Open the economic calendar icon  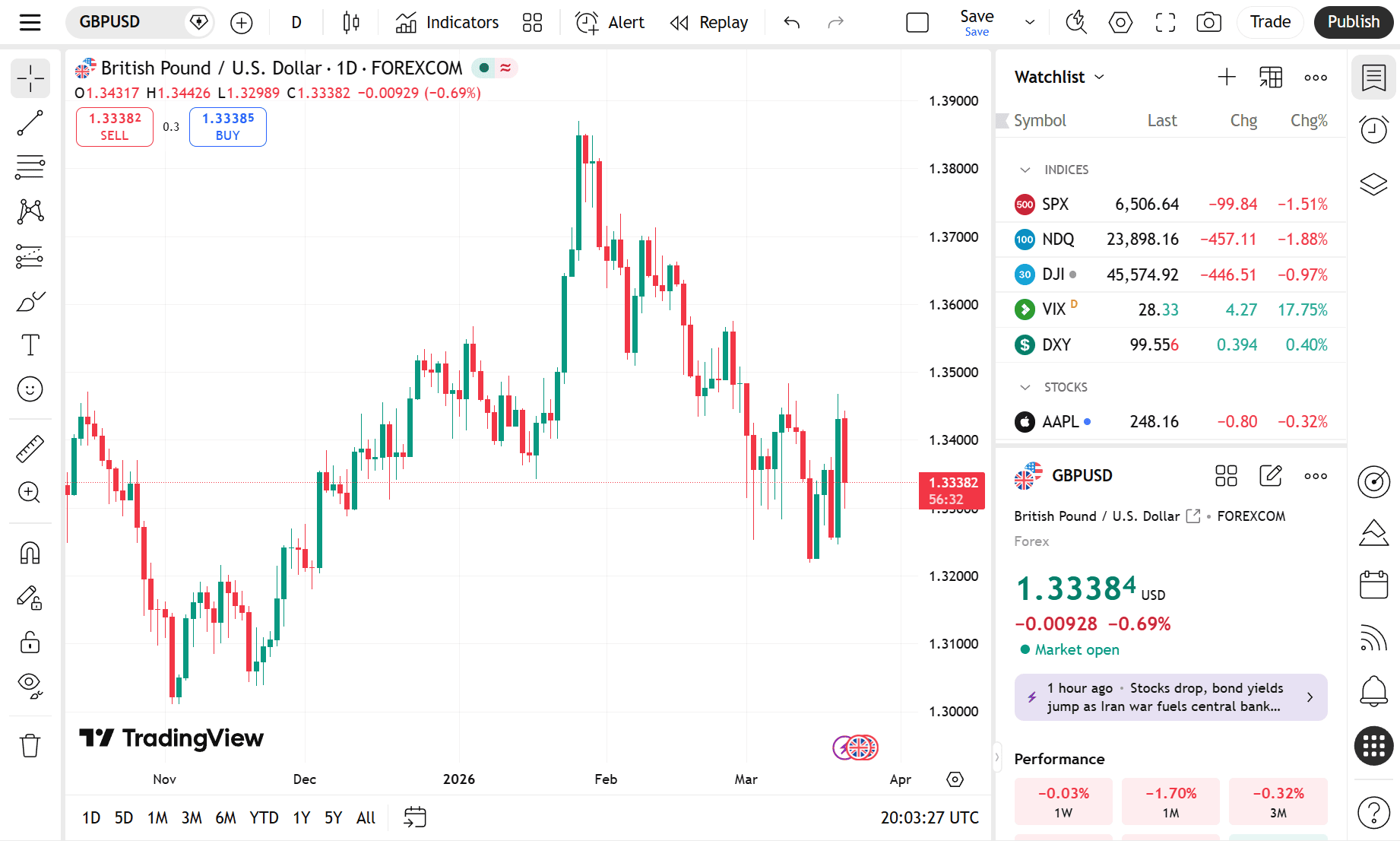1373,584
